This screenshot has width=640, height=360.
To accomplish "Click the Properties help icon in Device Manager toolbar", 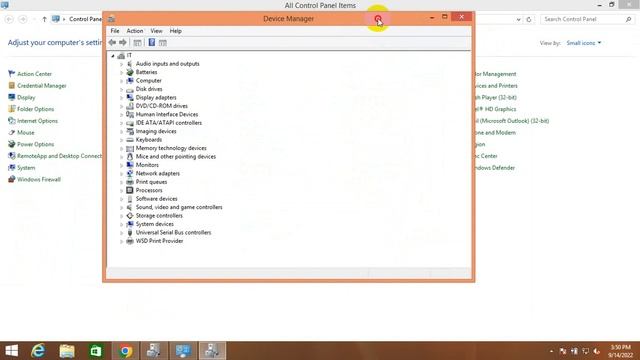I will (151, 42).
